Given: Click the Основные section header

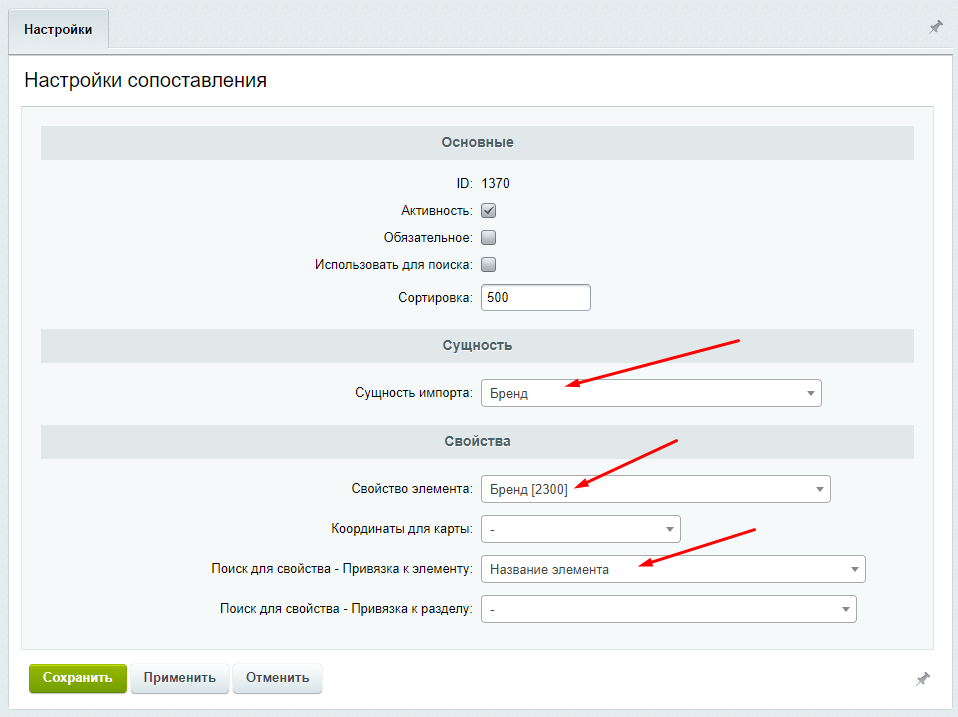Looking at the screenshot, I should point(477,143).
